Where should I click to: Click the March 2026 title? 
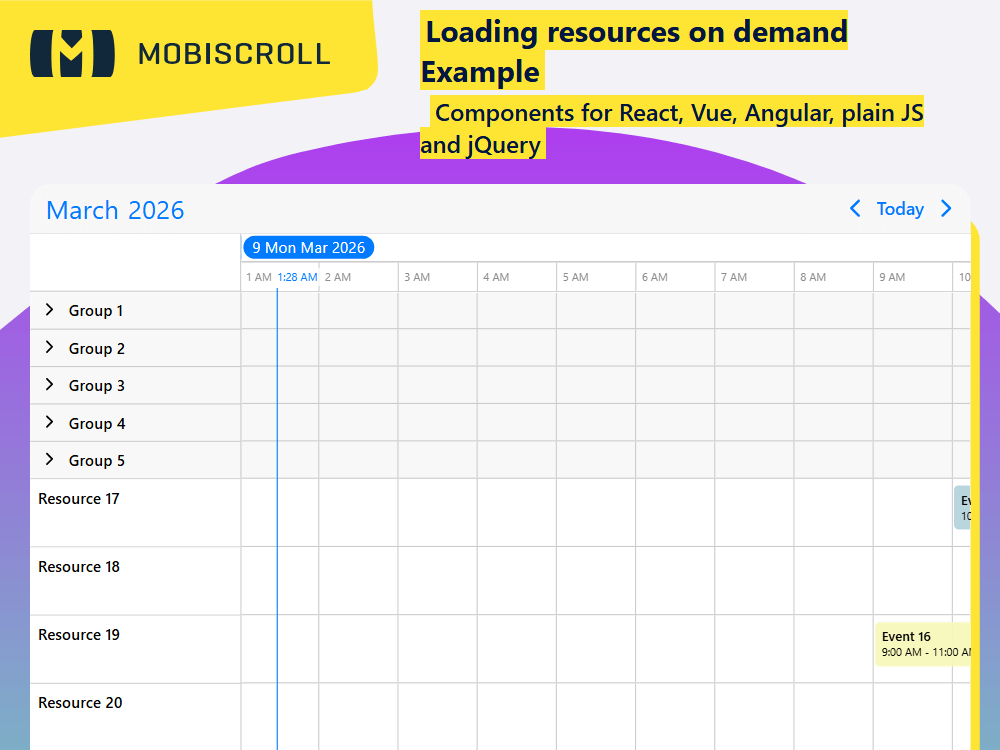[114, 210]
